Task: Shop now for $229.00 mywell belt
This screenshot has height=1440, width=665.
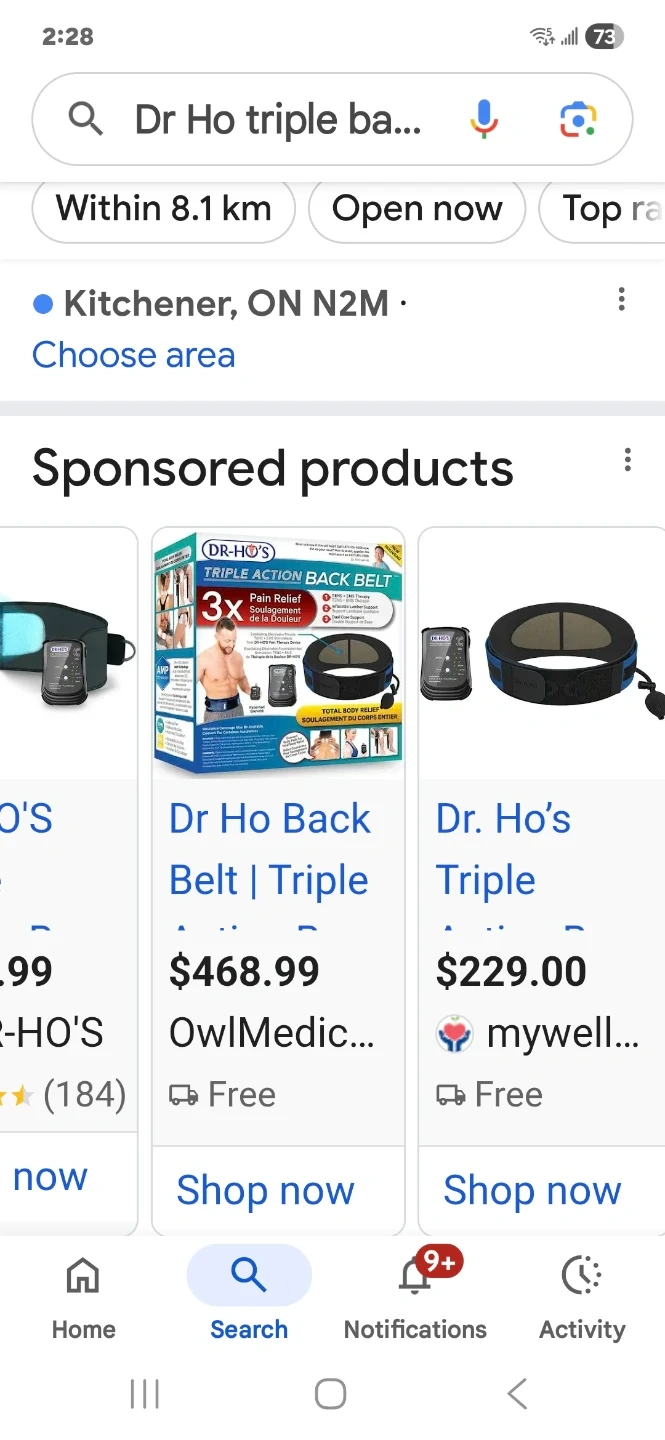Action: click(x=532, y=1191)
